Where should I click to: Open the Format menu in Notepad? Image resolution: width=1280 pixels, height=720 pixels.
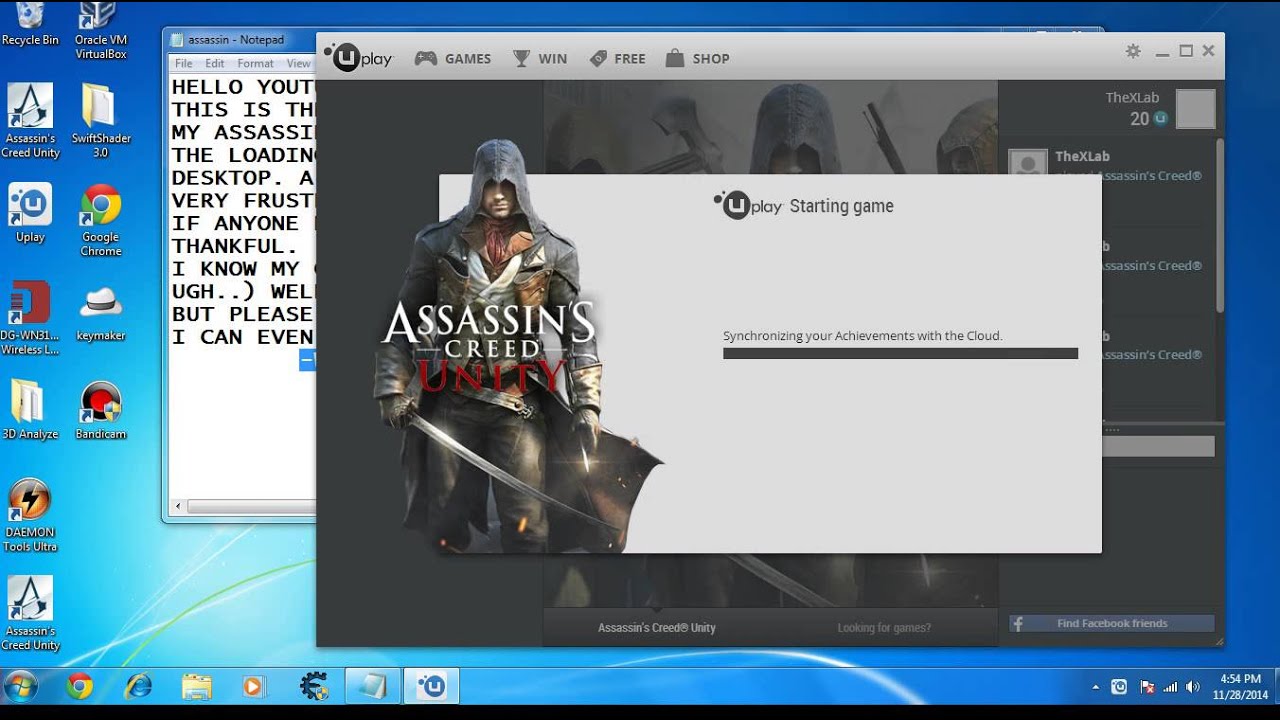tap(255, 63)
